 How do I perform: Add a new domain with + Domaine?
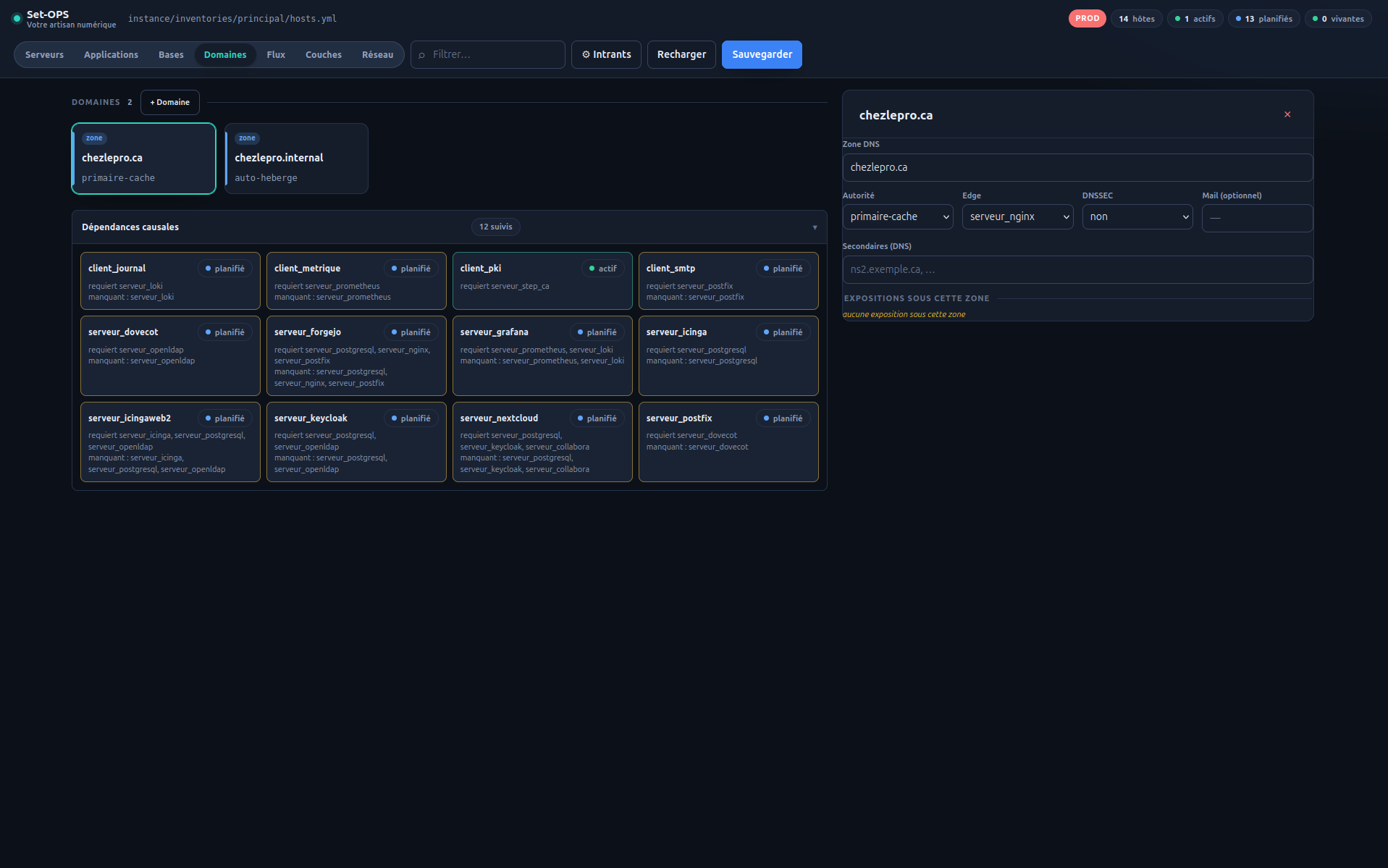170,102
